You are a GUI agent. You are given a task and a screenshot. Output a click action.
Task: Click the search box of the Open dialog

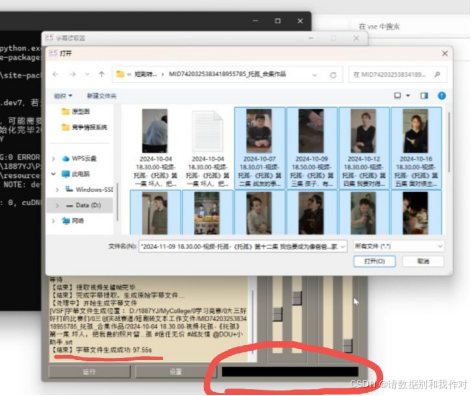coord(398,75)
